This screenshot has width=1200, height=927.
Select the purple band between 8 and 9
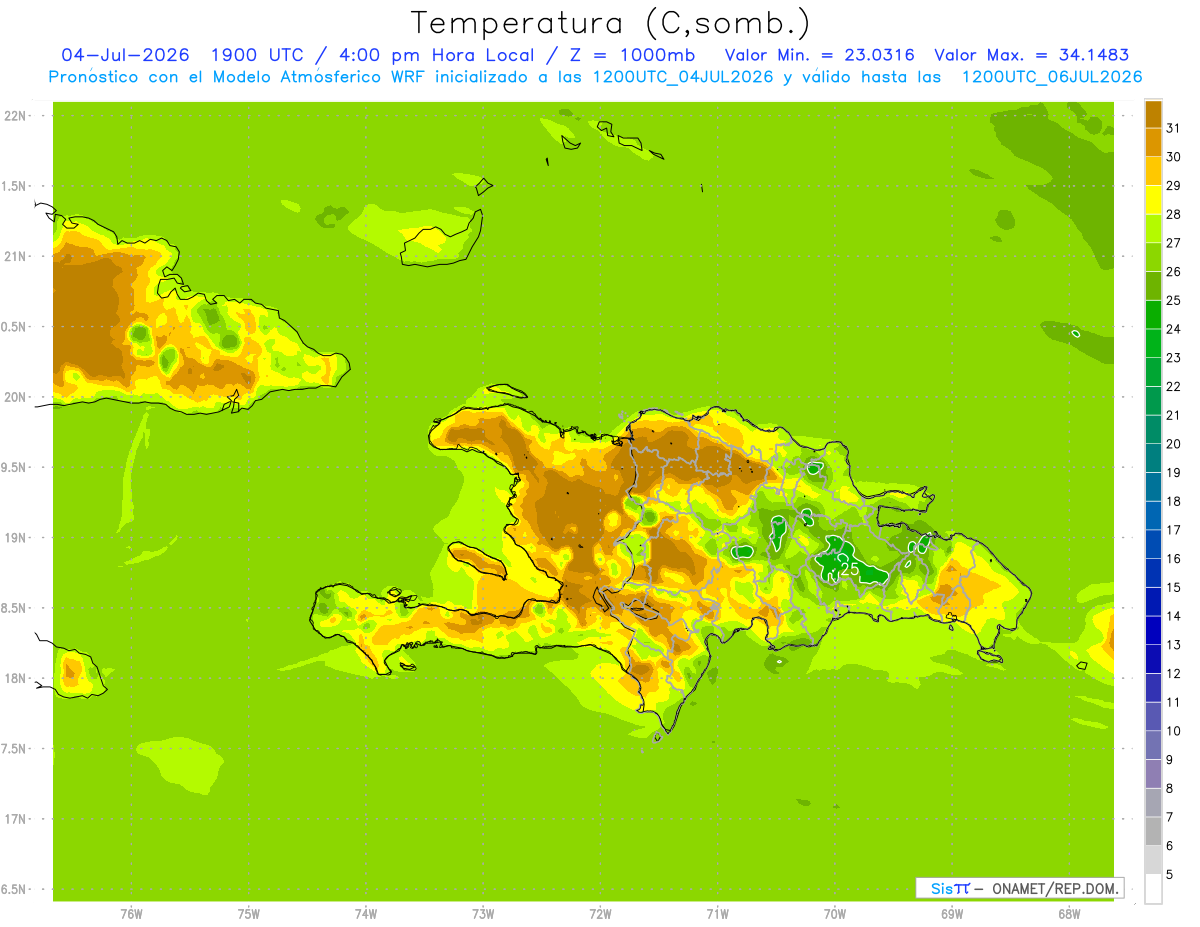pyautogui.click(x=1153, y=774)
